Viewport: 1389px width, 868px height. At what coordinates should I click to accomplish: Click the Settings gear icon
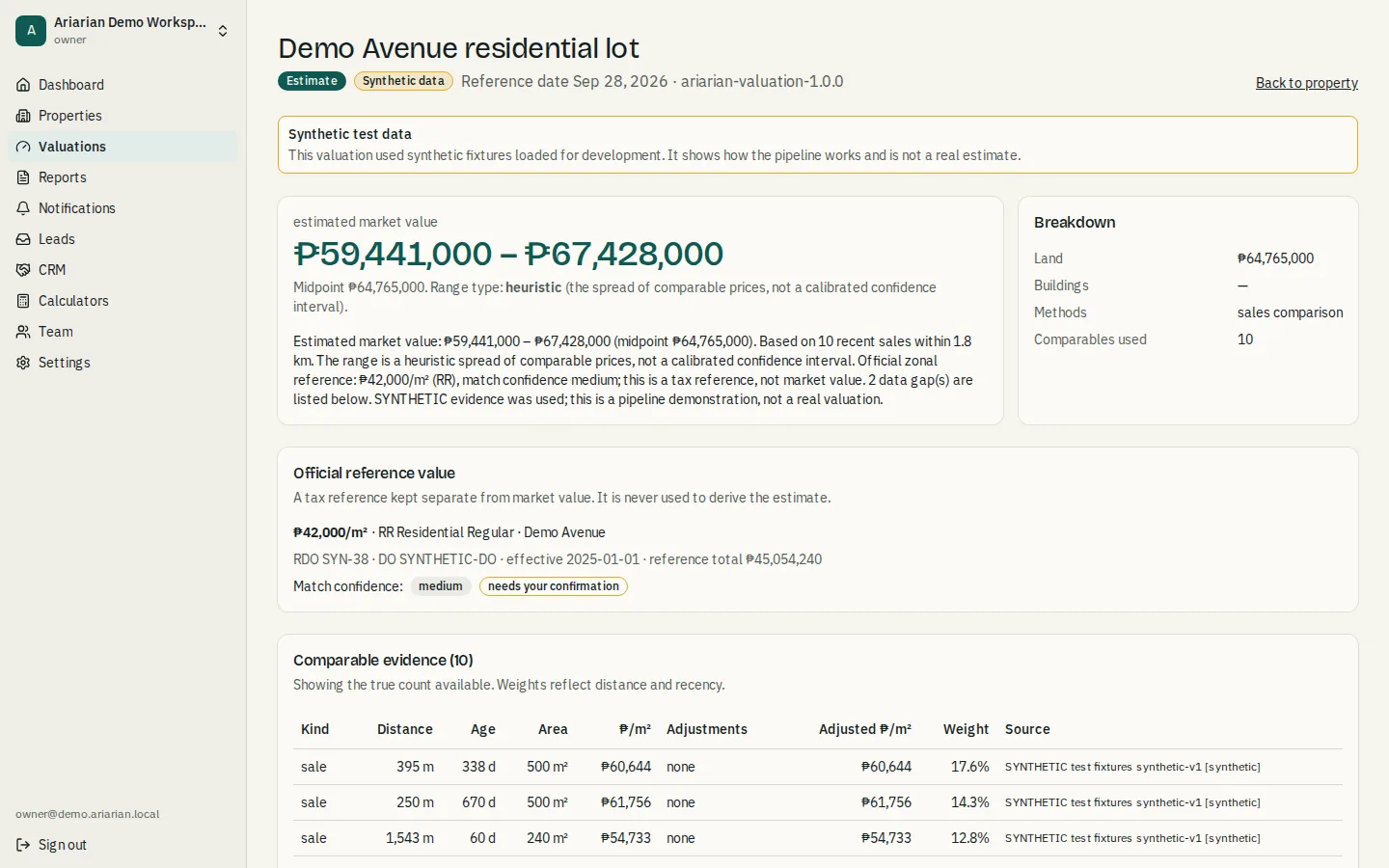[23, 363]
